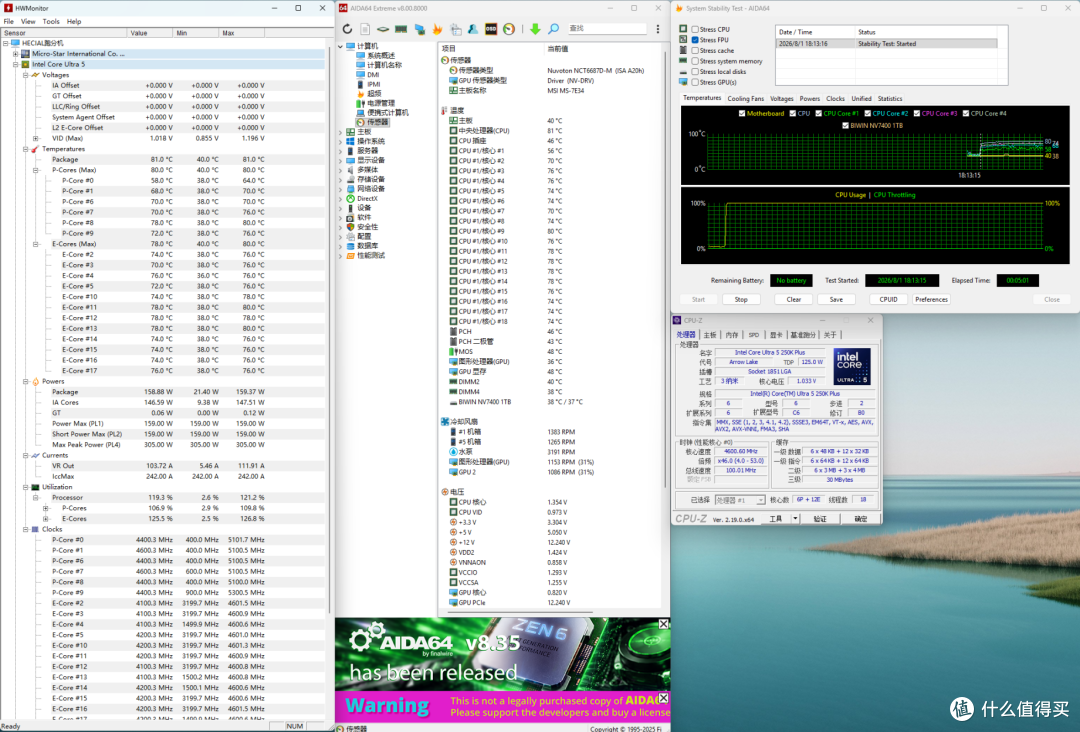This screenshot has height=732, width=1080.
Task: Click Save button in stability test
Action: pos(836,300)
